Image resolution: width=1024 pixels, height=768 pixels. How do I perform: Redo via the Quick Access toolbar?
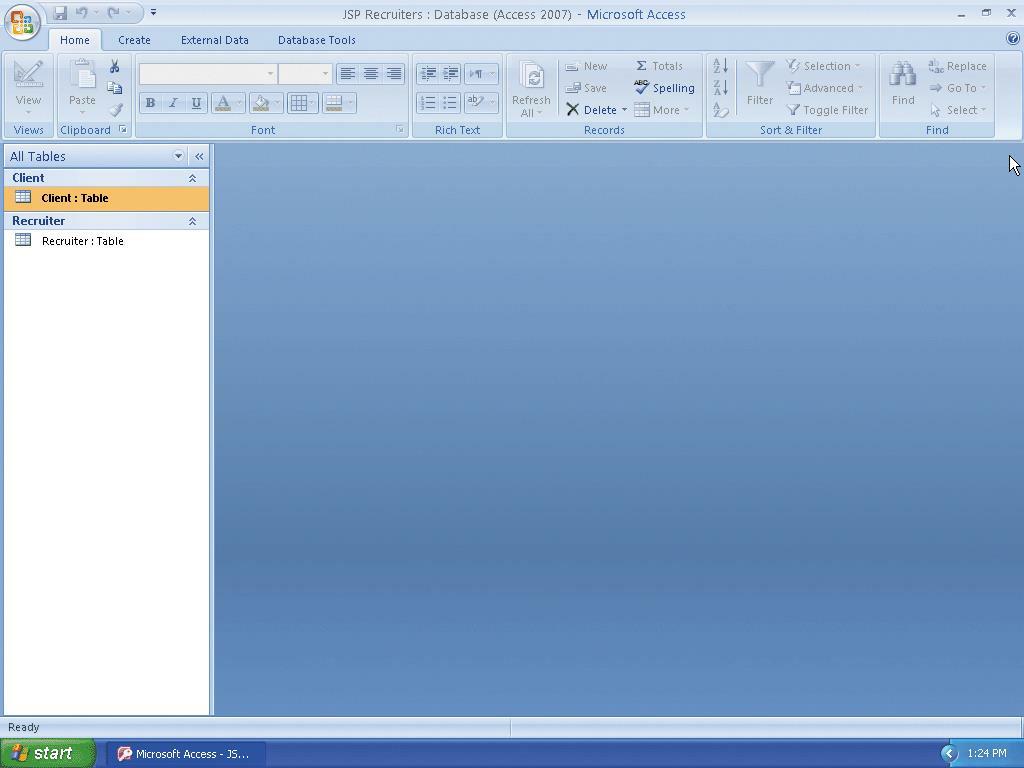point(114,12)
